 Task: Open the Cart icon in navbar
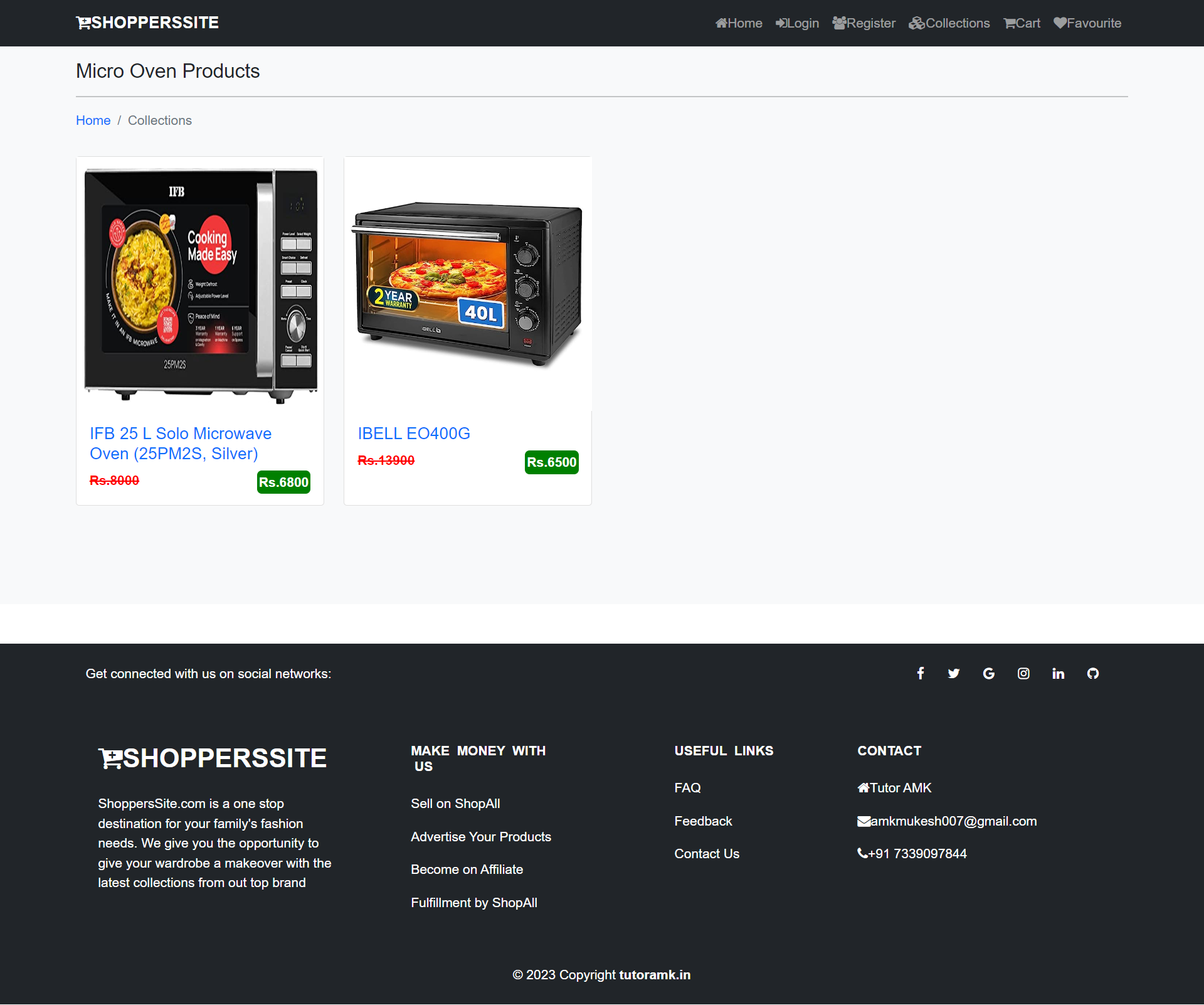pos(1021,23)
